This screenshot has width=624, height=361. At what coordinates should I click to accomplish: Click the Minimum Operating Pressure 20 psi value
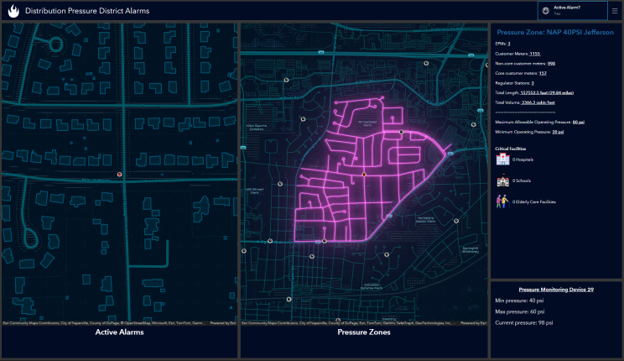(x=558, y=132)
